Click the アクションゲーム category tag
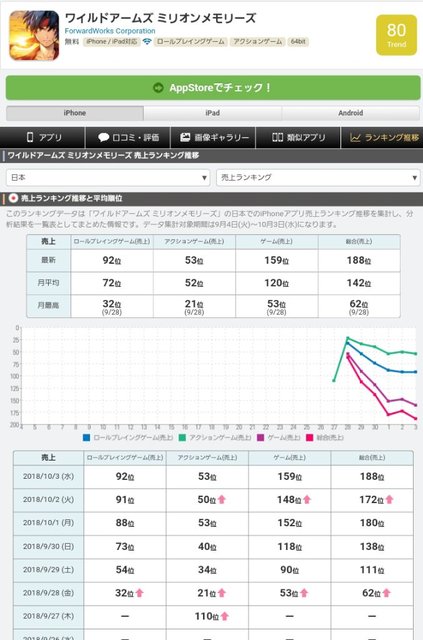The height and width of the screenshot is (640, 423). [258, 42]
